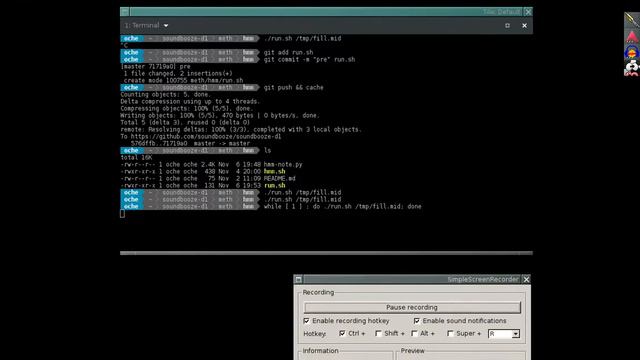Click the 'Counting objects: 5, done.' line
Screen dimensions: 640x360
pyautogui.click(x=166, y=95)
